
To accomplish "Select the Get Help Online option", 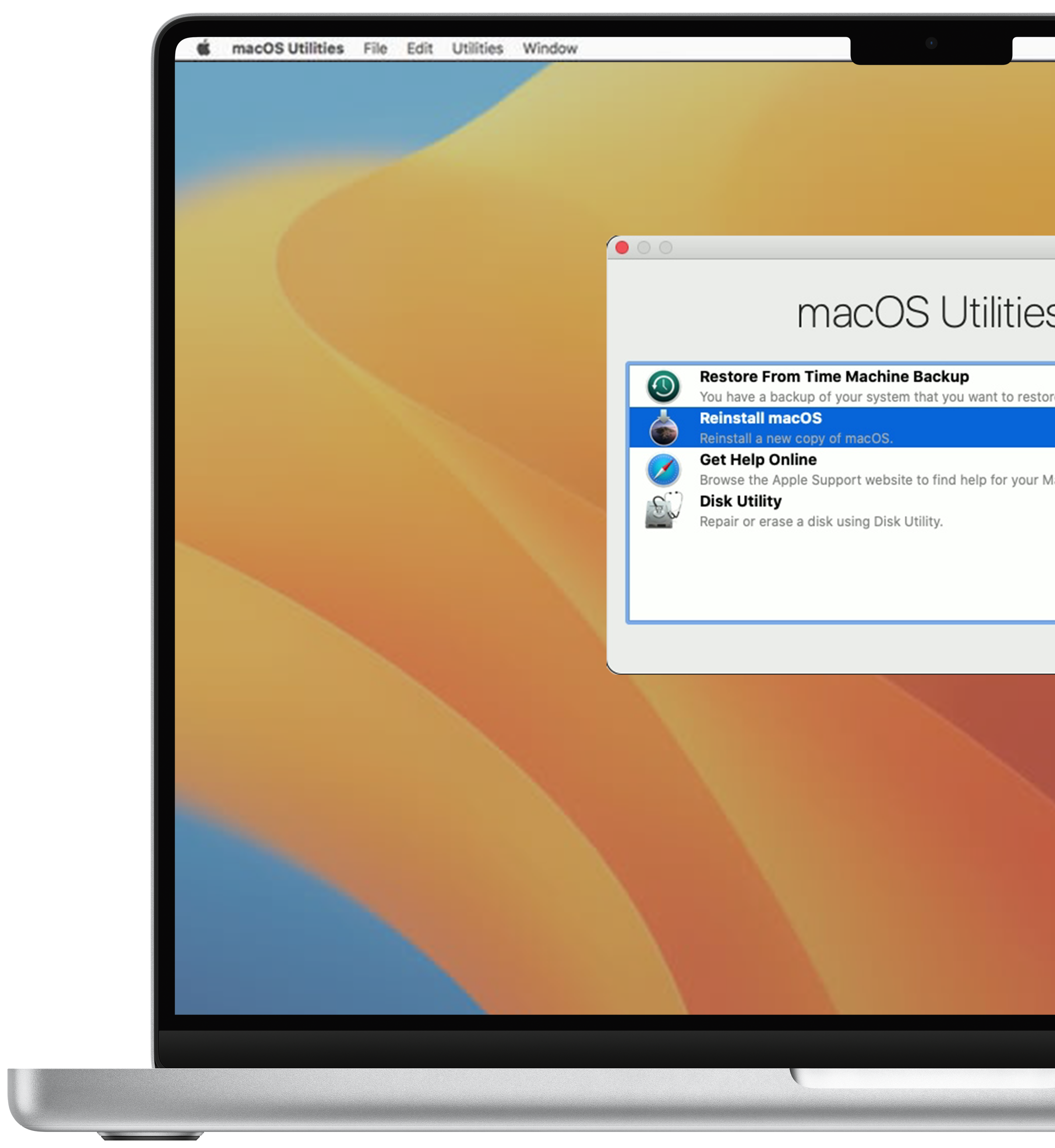I will (x=841, y=468).
